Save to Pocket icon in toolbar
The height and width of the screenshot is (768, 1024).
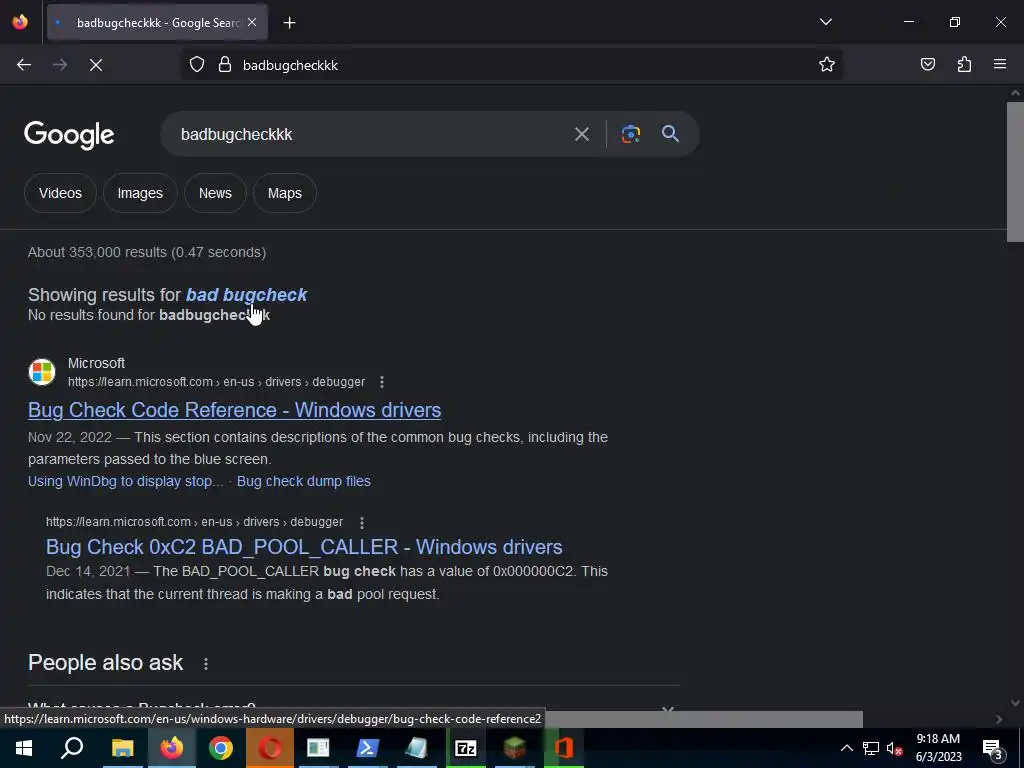(927, 65)
